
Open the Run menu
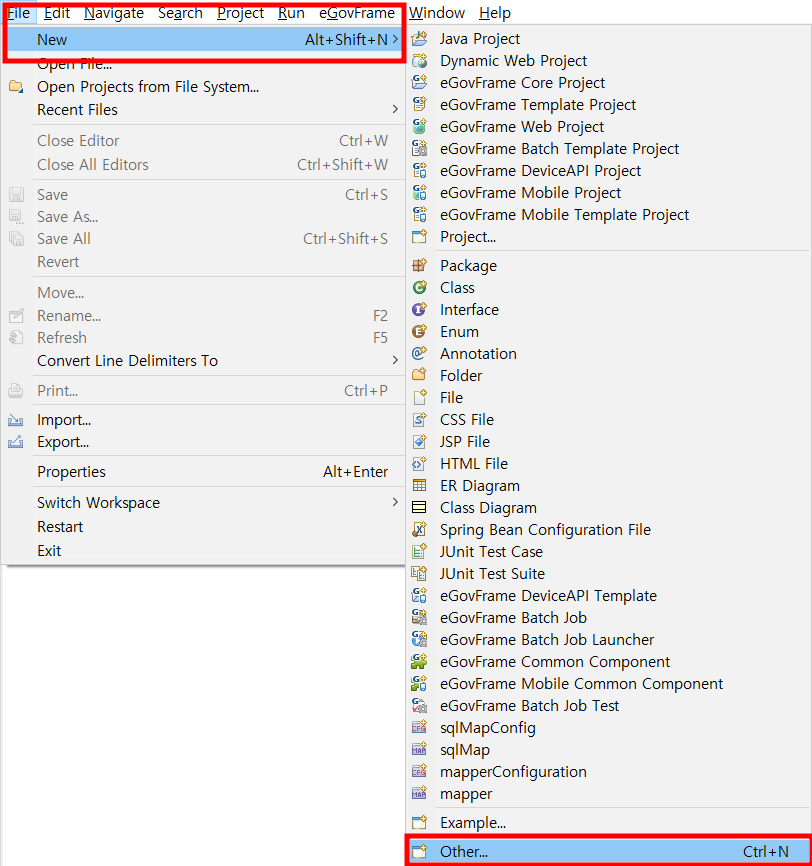pos(291,13)
